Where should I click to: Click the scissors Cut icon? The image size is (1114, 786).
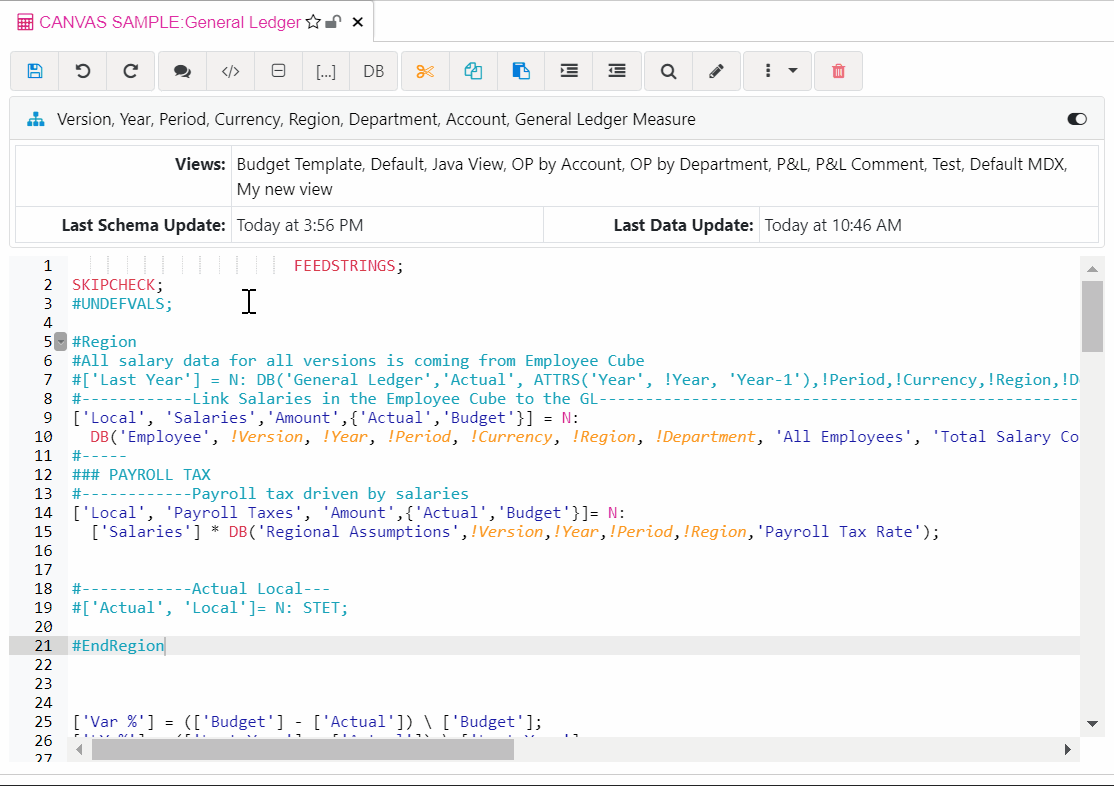tap(425, 71)
